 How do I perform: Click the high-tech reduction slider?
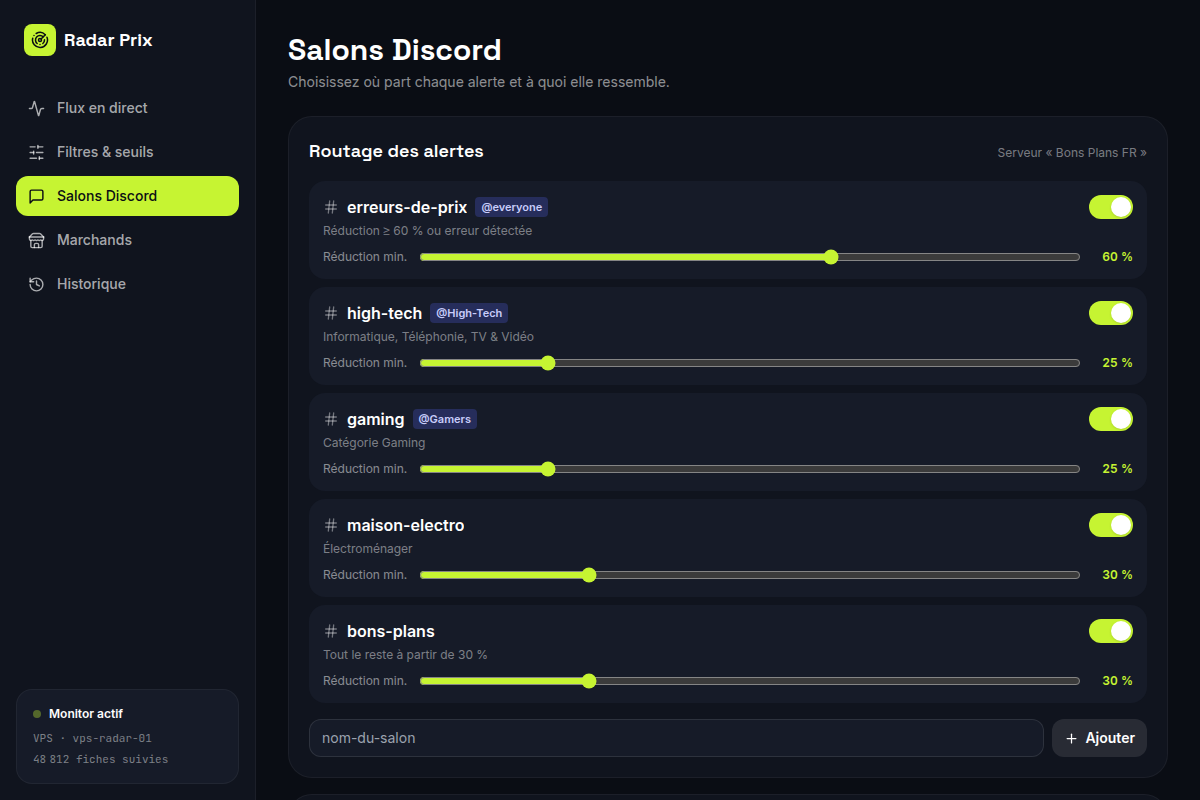pyautogui.click(x=750, y=363)
